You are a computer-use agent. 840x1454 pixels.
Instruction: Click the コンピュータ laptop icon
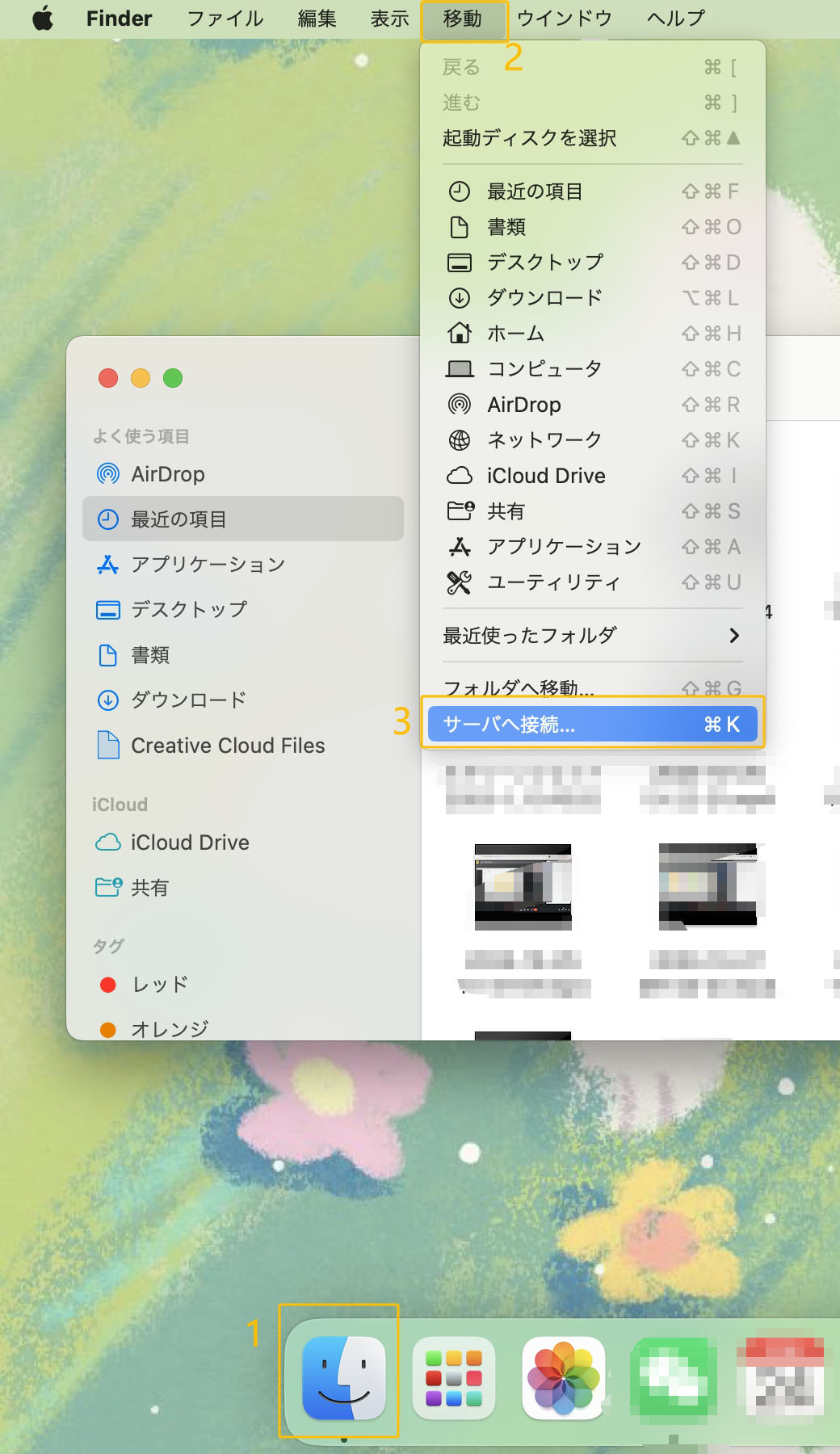point(459,369)
